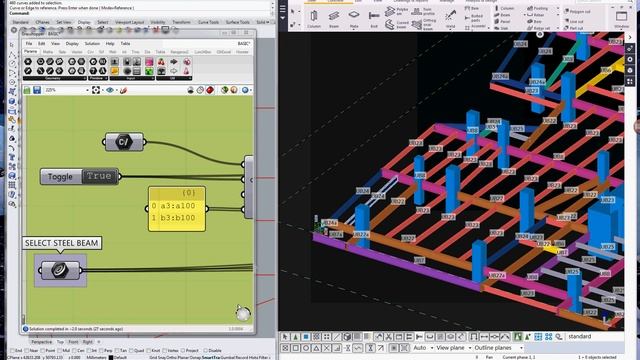Open Rhino Curve Tools toolbar tab

click(209, 22)
